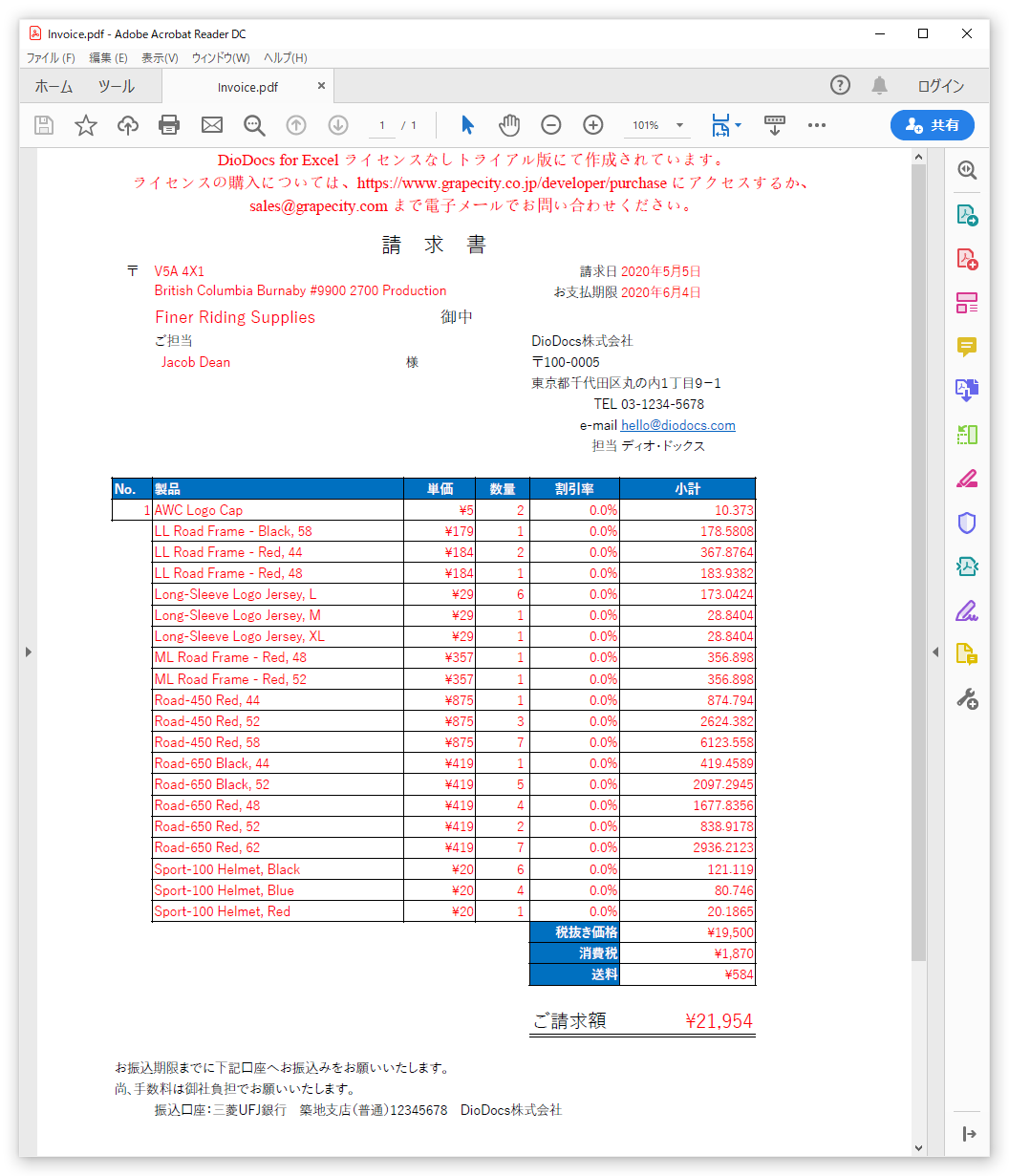1009x1176 pixels.
Task: Open Help question mark icon
Action: point(840,85)
